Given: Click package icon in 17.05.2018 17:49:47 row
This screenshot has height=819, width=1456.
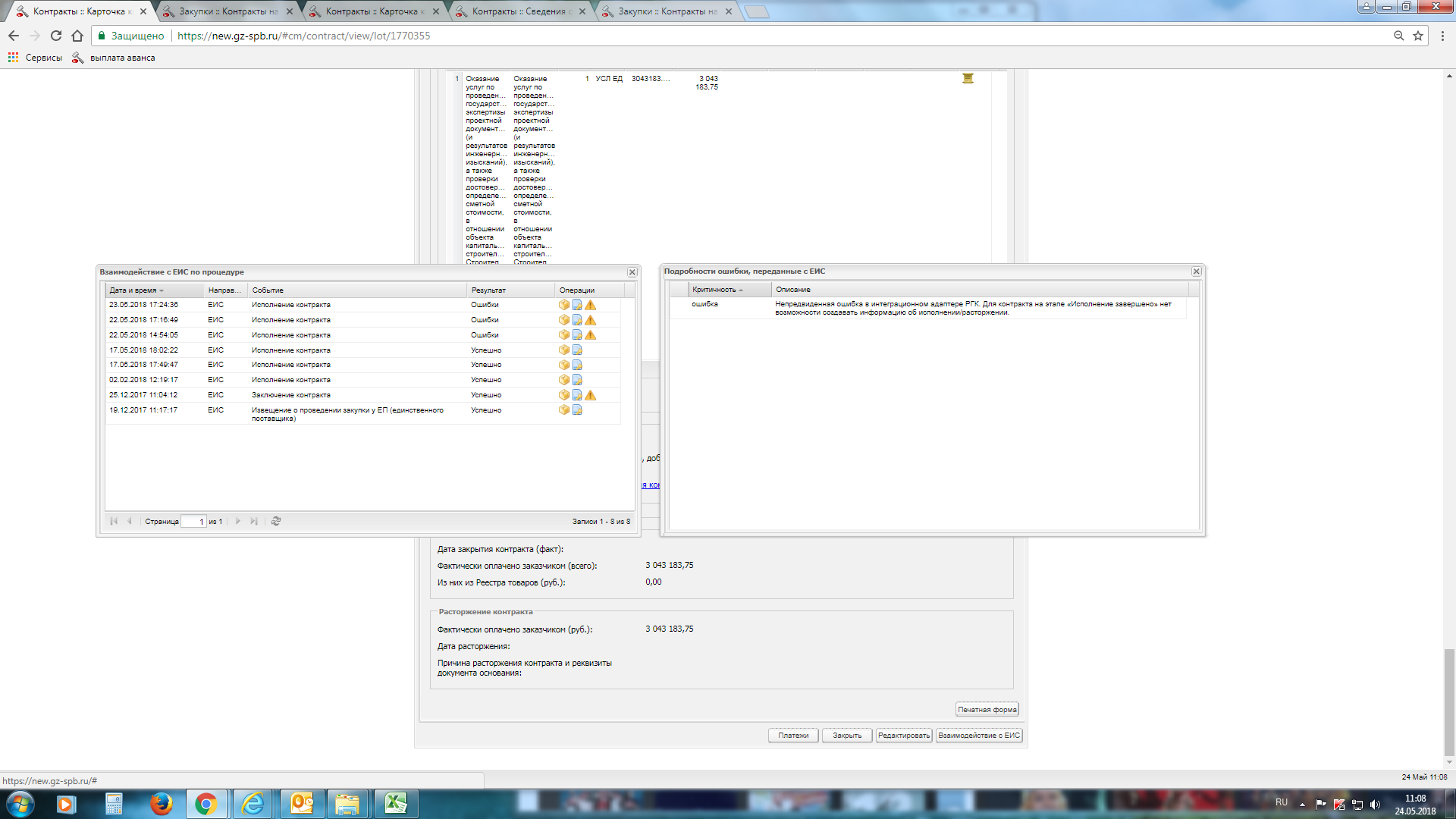Looking at the screenshot, I should 564,365.
